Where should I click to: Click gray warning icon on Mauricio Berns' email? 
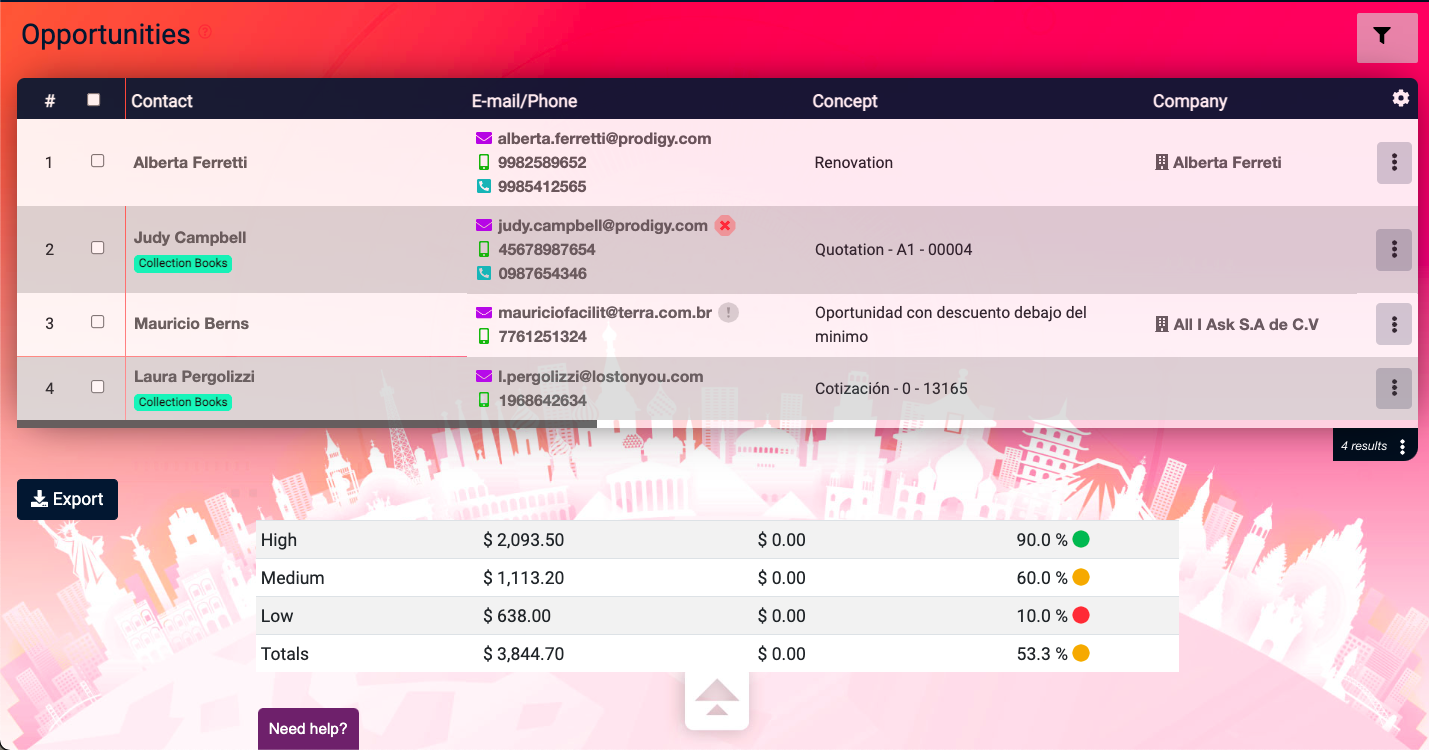pos(729,313)
